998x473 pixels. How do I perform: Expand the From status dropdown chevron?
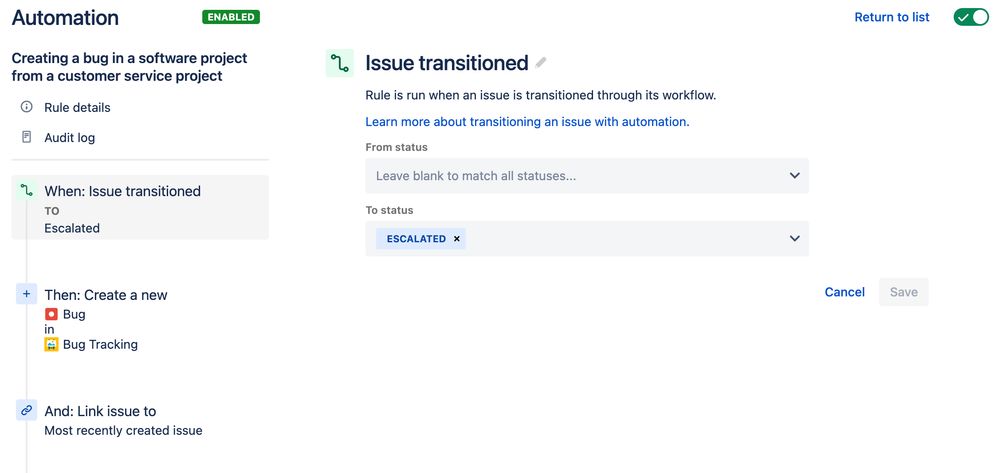coord(794,176)
